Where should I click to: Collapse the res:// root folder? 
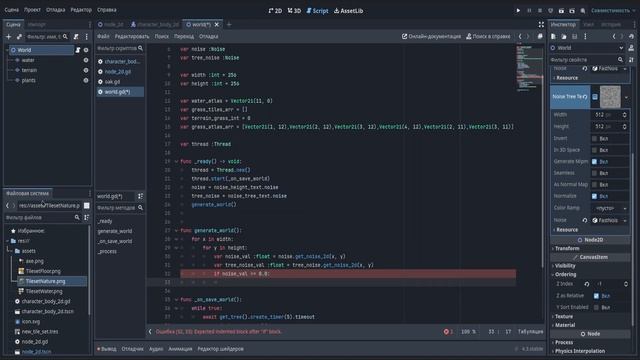point(7,241)
